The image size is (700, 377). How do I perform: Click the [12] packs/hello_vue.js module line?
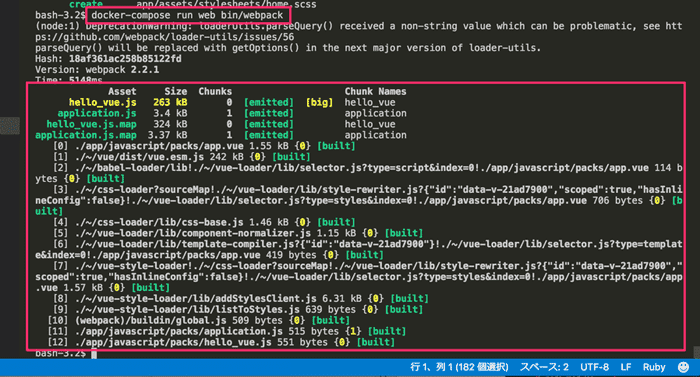(x=221, y=342)
